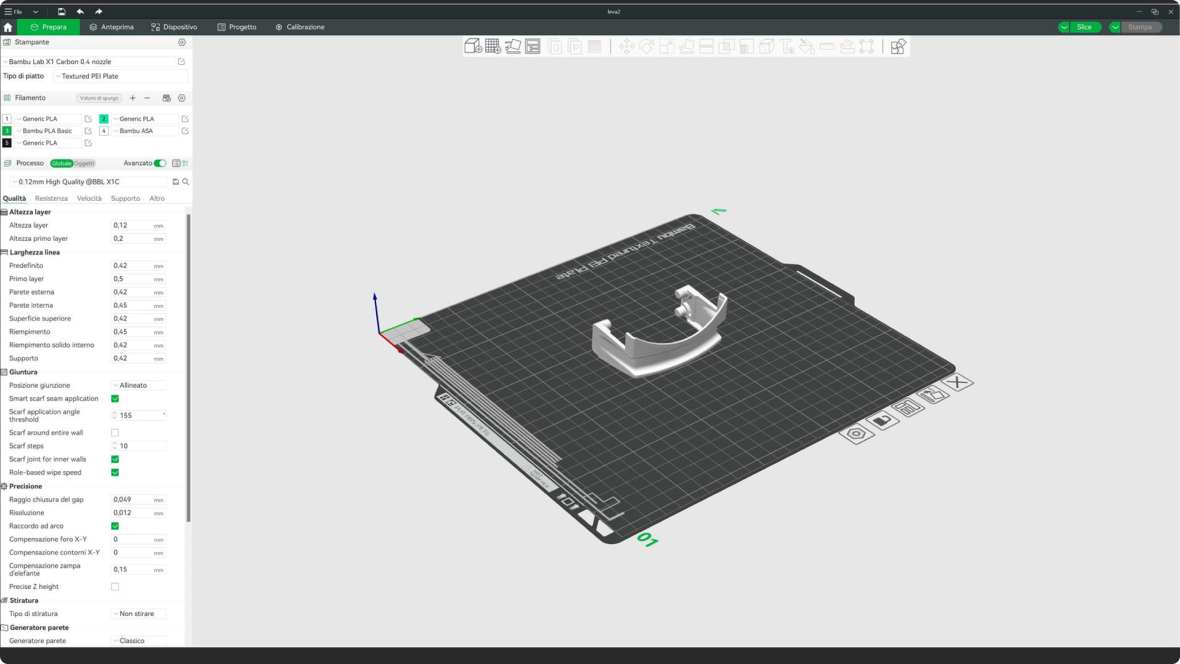This screenshot has width=1180, height=664.
Task: Add a filament with the plus icon
Action: 132,98
